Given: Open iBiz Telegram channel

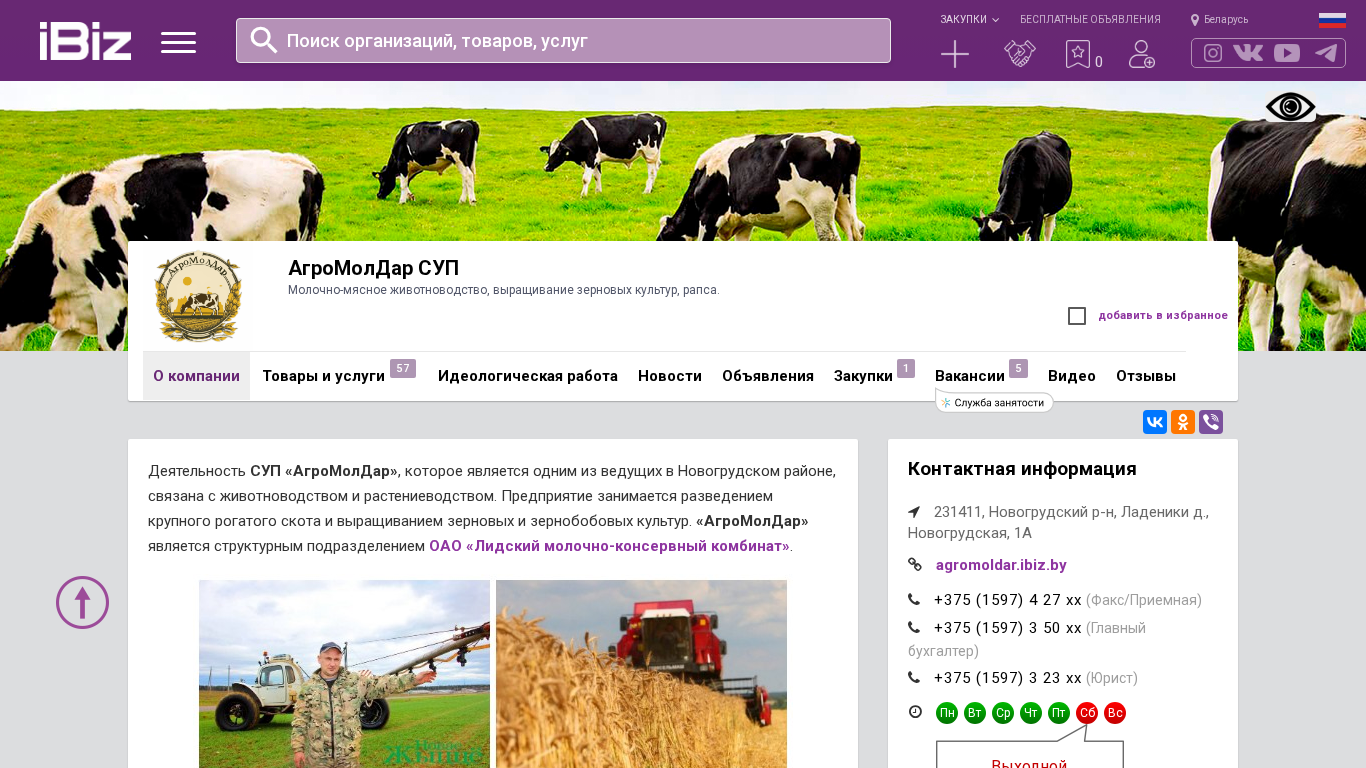Looking at the screenshot, I should pyautogui.click(x=1326, y=53).
